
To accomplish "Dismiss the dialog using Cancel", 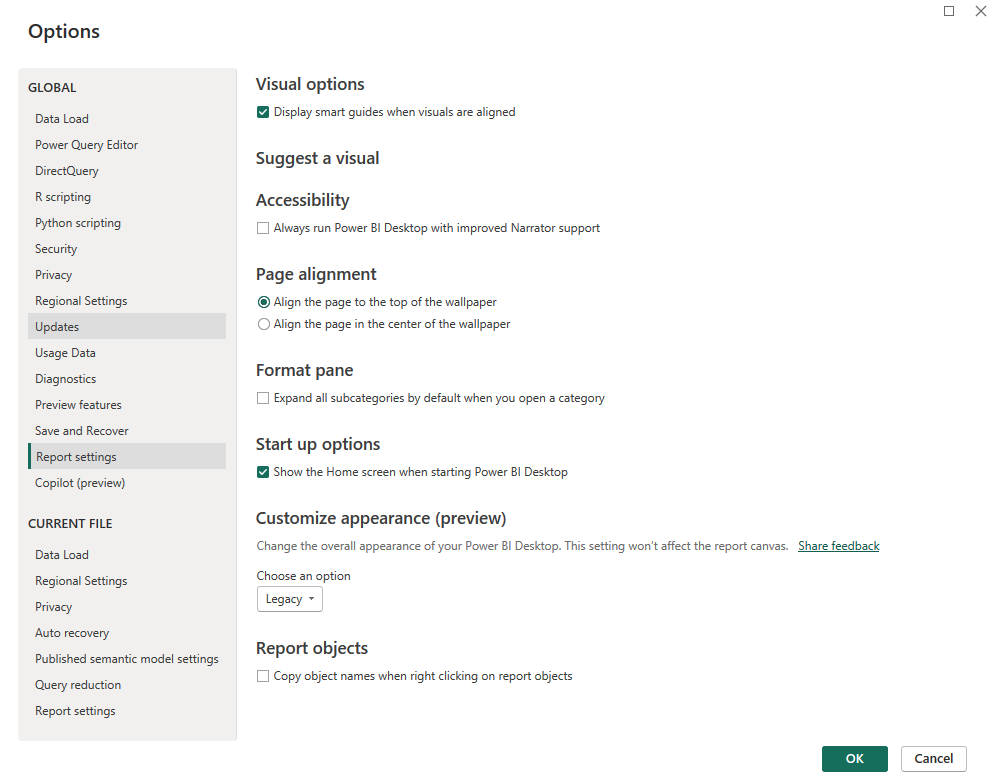I will coord(932,758).
